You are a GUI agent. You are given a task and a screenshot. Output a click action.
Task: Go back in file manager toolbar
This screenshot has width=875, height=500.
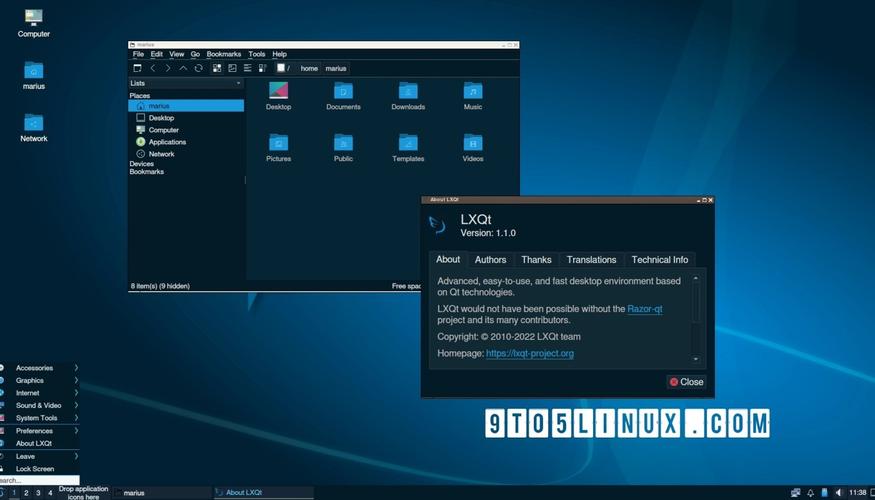[152, 68]
